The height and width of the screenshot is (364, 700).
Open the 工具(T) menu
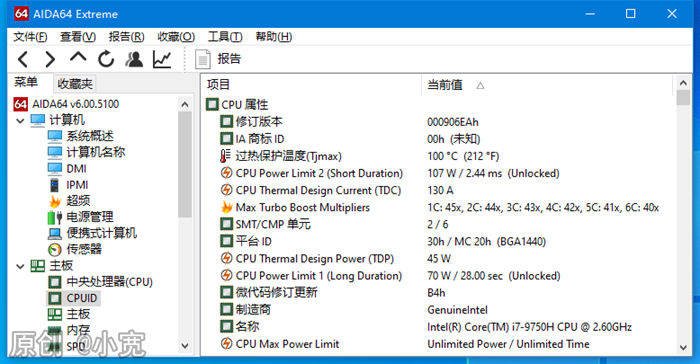(x=225, y=37)
